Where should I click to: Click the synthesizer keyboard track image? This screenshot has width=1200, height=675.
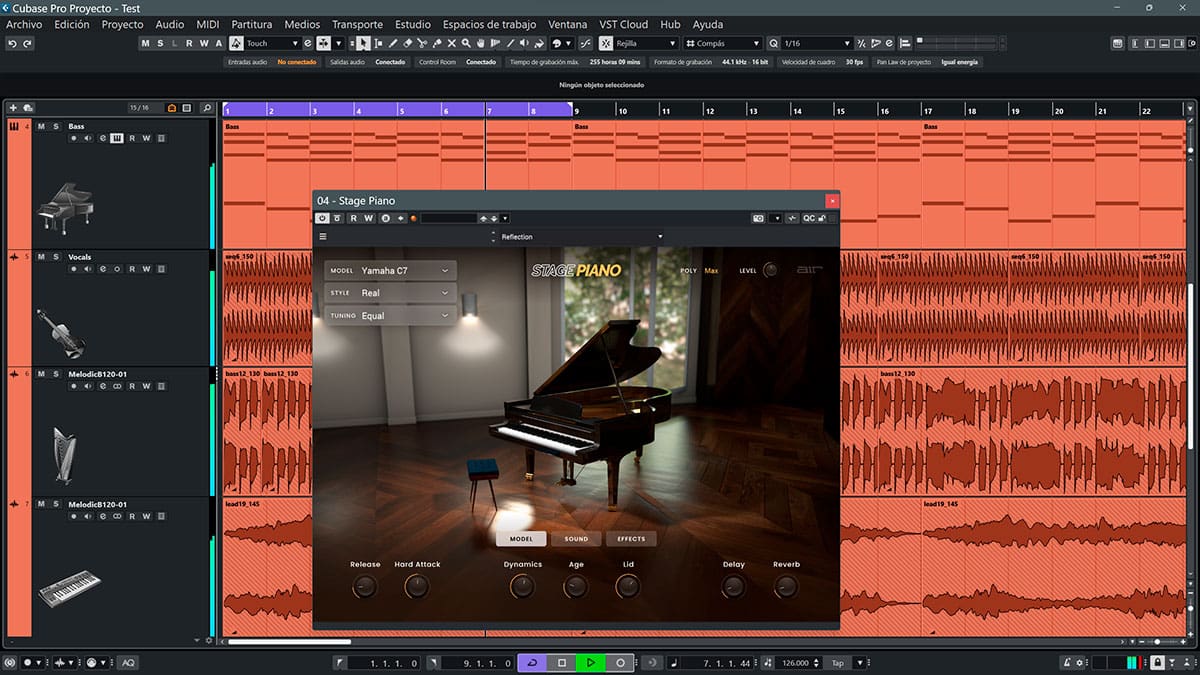pos(70,588)
